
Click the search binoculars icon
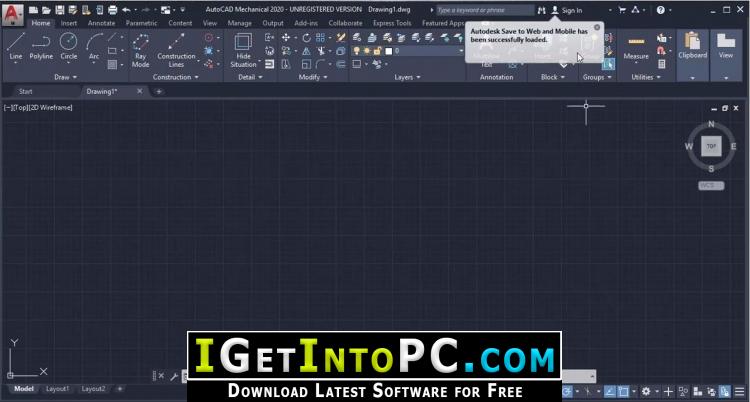click(541, 10)
